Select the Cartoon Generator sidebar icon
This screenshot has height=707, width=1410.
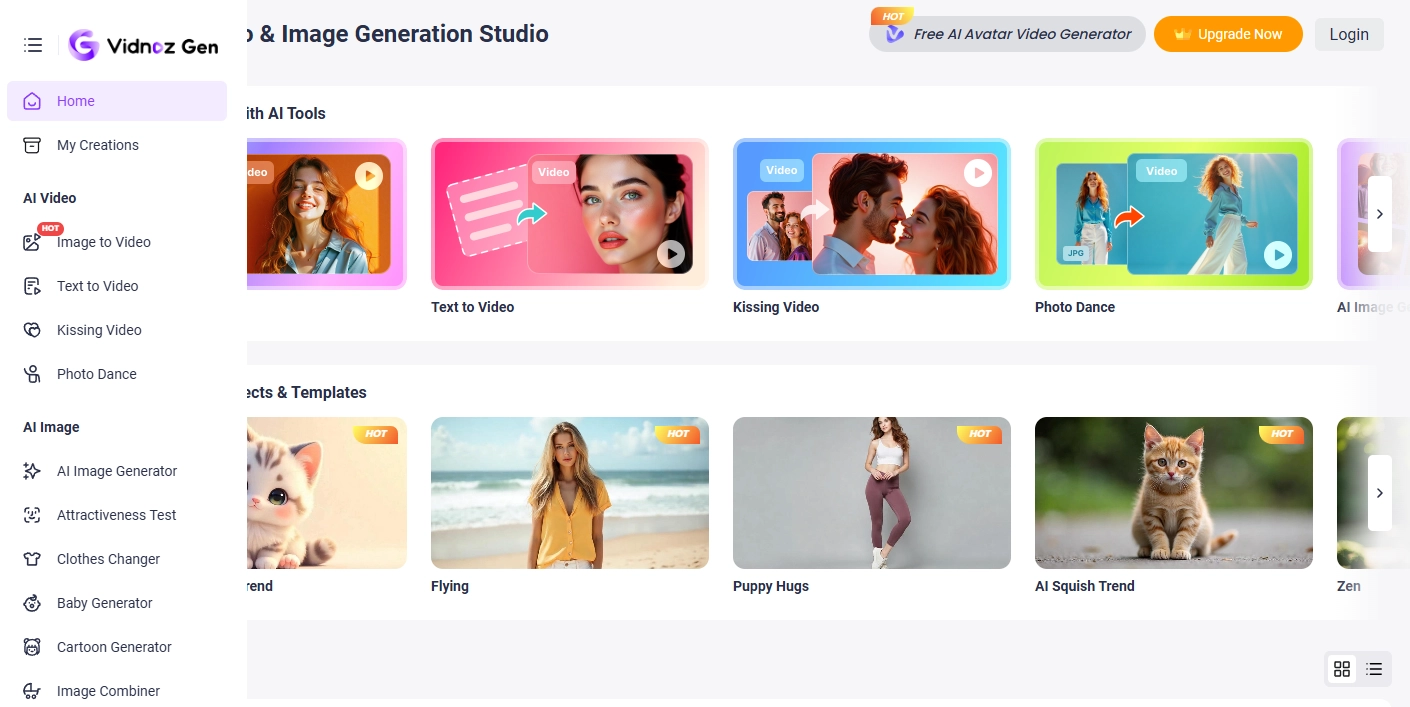(x=32, y=647)
